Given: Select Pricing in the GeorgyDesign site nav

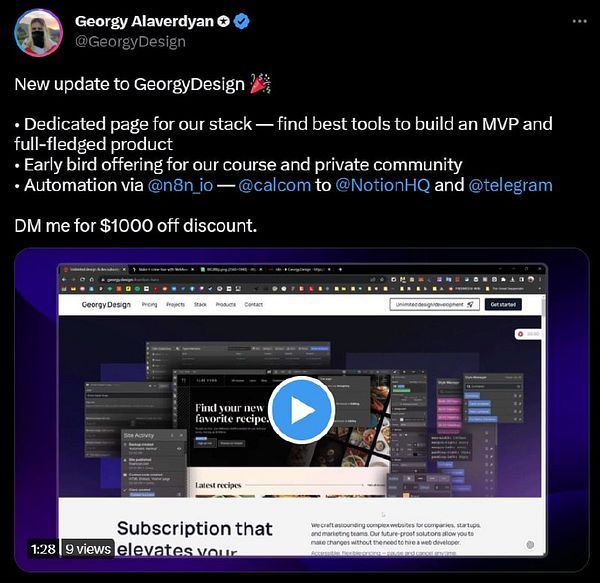Looking at the screenshot, I should coord(149,305).
